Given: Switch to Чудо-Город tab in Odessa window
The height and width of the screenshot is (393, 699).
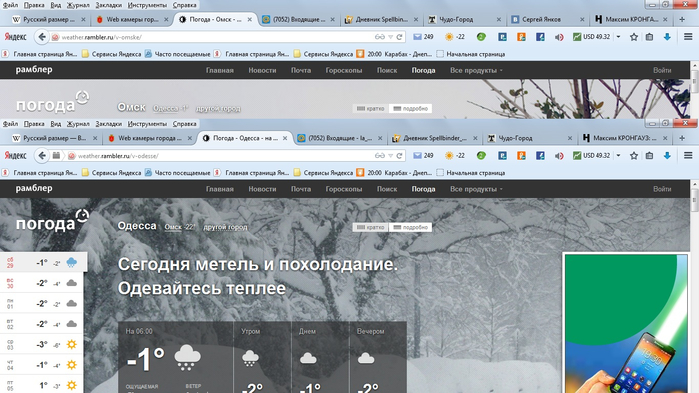Looking at the screenshot, I should [x=529, y=138].
